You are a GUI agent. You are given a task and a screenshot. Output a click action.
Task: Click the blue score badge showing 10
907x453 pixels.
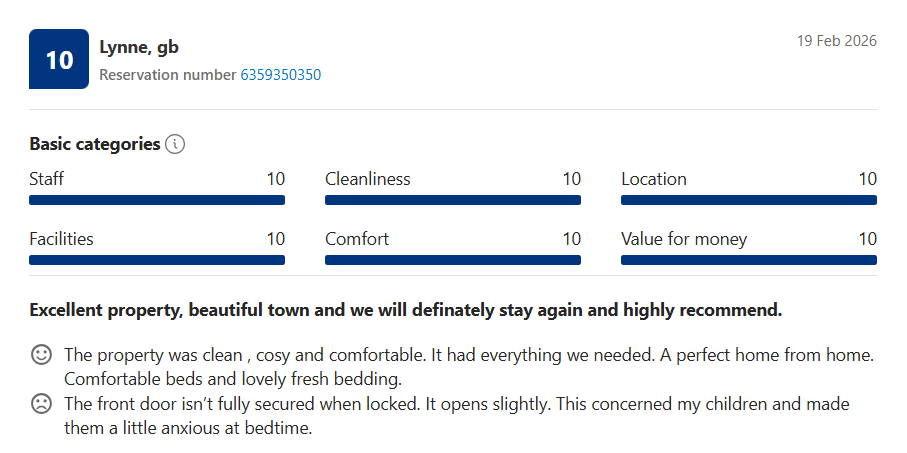(x=59, y=59)
